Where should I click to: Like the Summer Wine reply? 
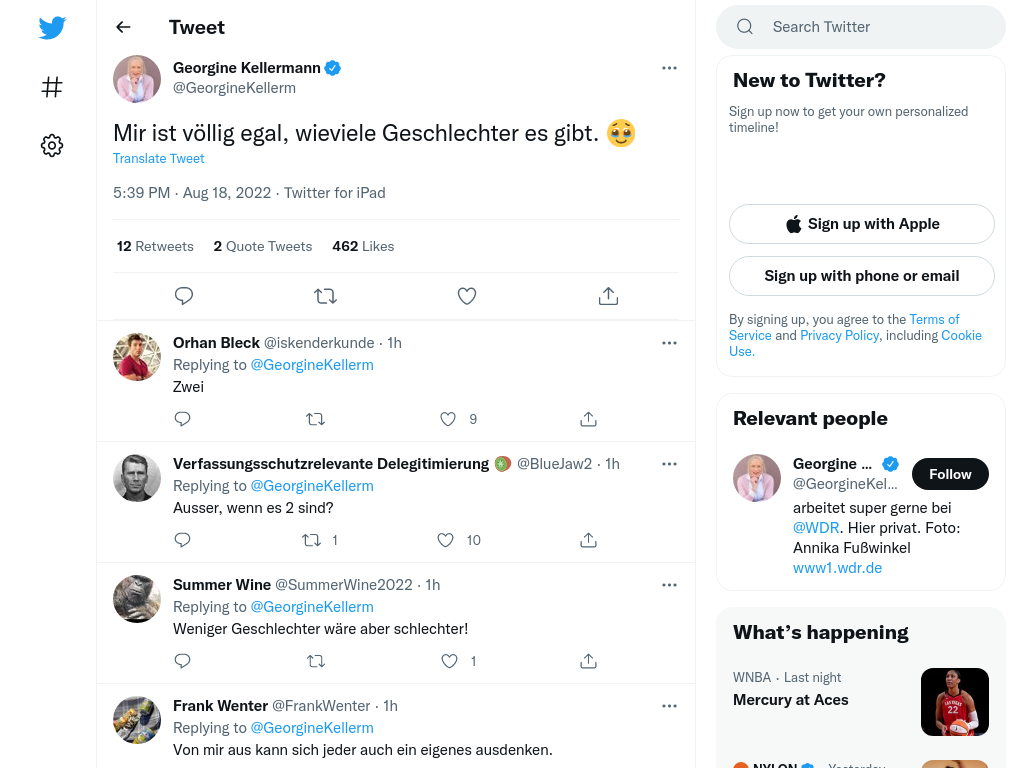coord(449,661)
